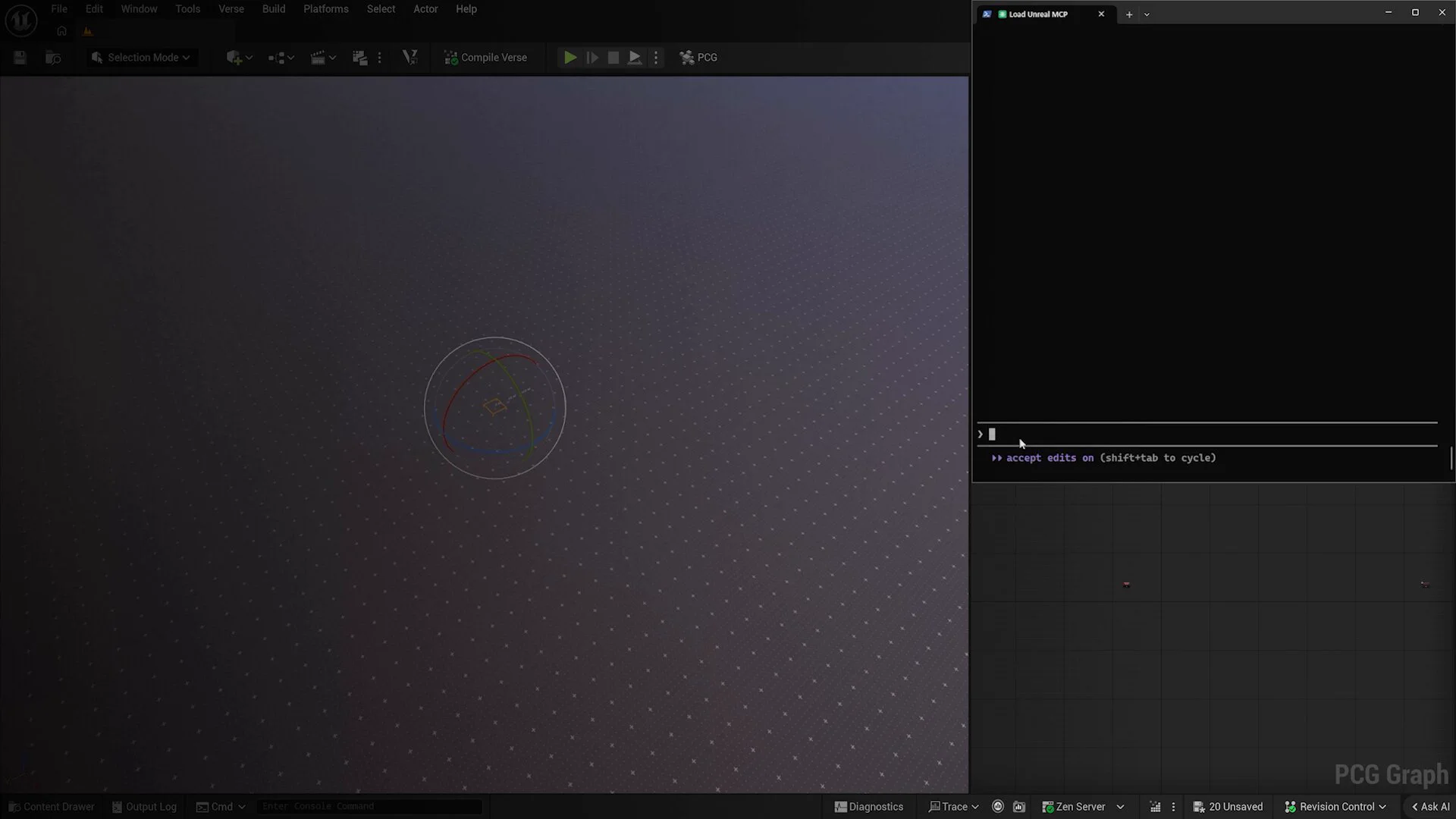Click the home icon under the menu bar

click(61, 31)
